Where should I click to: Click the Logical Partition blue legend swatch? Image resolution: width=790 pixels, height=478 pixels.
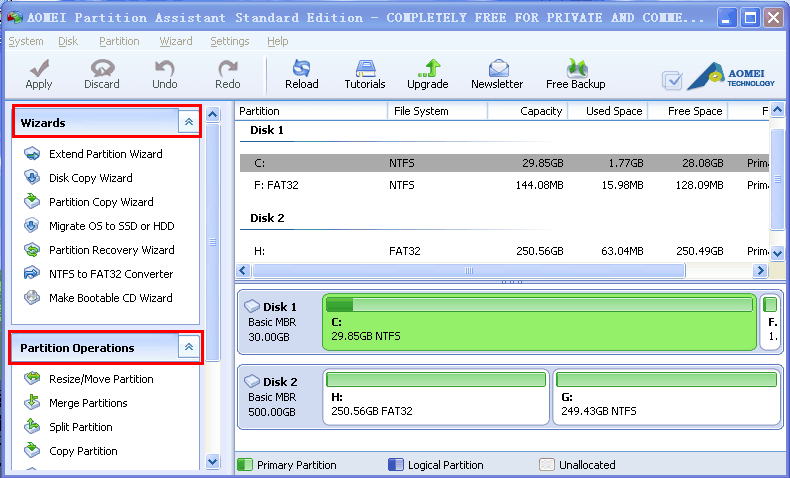[x=396, y=464]
